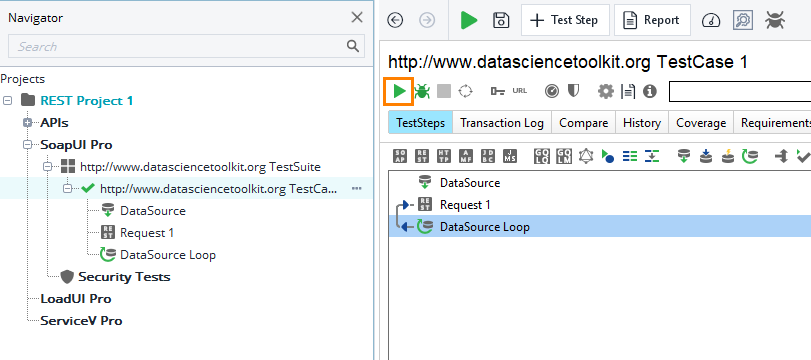Click the info icon in TestCase toolbar
Viewport: 811px width, 360px height.
(x=650, y=92)
